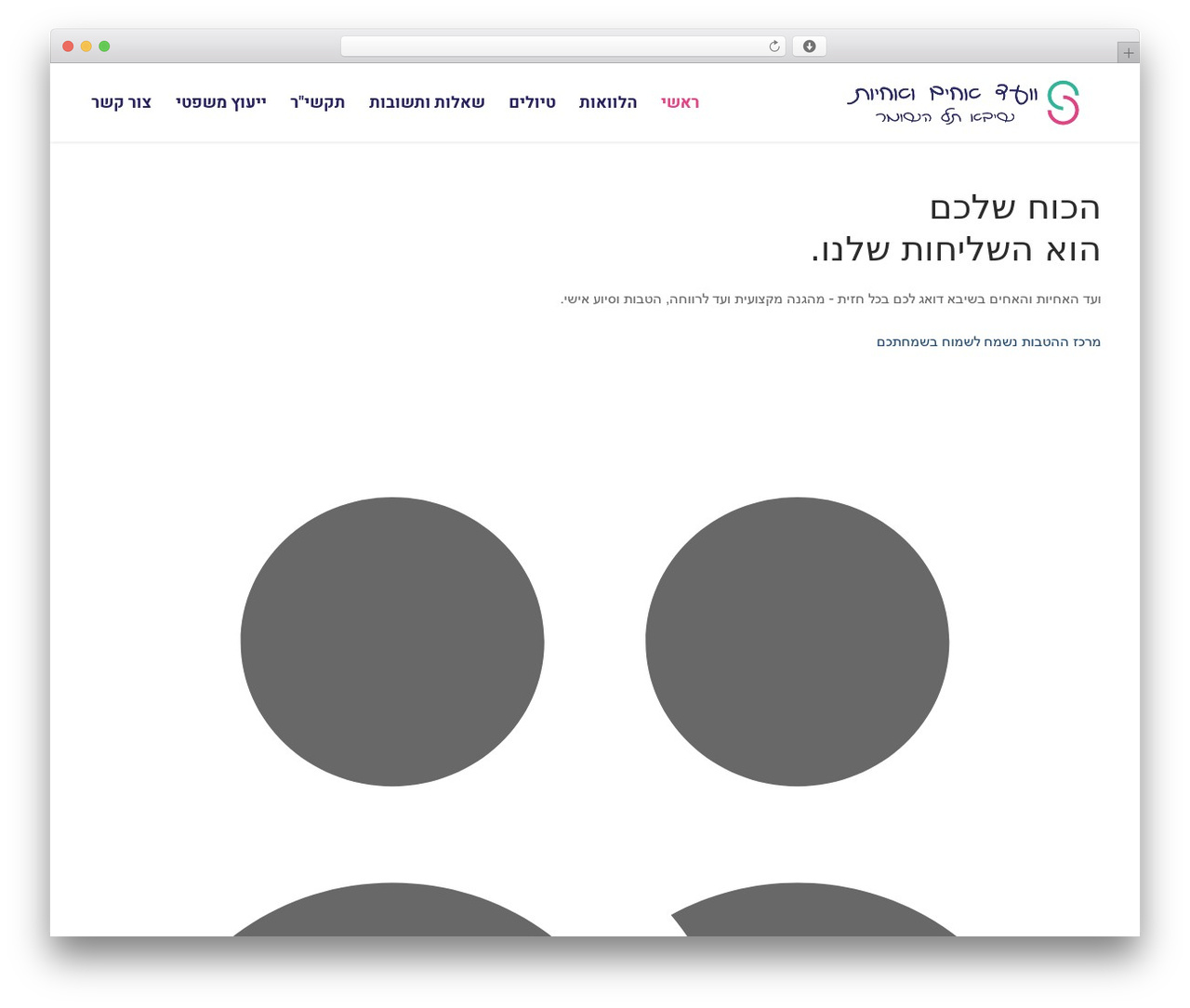Go to the טיולים page
This screenshot has width=1190, height=1008.
pos(532,102)
